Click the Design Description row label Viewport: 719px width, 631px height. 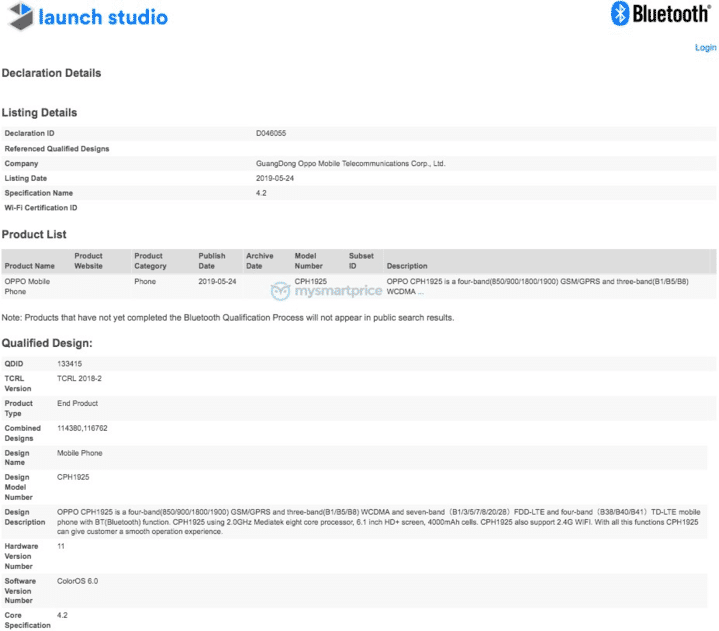click(x=25, y=517)
